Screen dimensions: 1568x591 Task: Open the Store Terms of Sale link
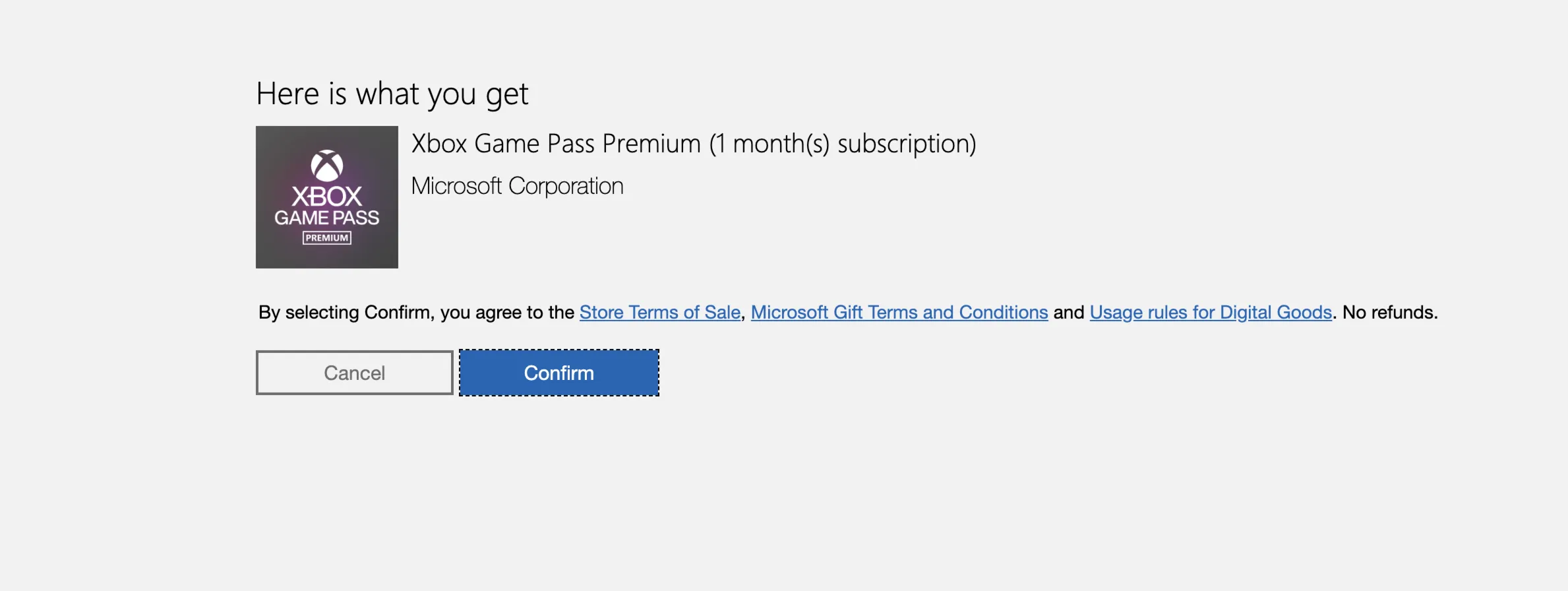(660, 312)
